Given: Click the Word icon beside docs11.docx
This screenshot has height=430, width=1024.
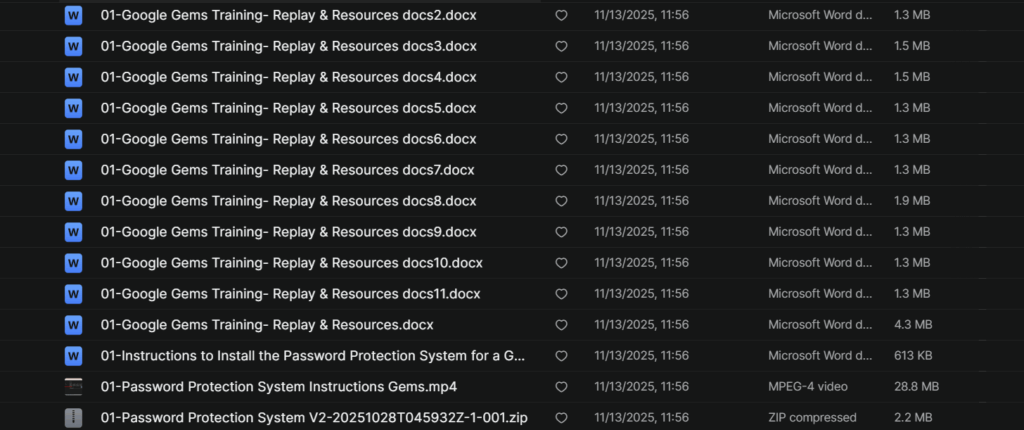Looking at the screenshot, I should click(73, 294).
